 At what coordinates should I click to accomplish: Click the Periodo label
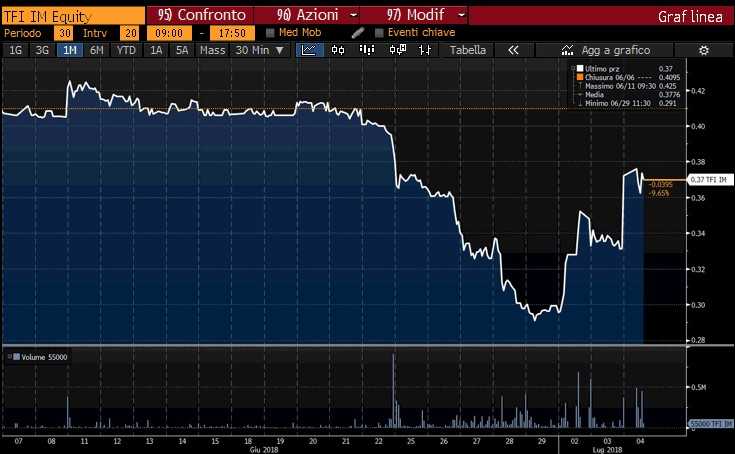(22, 33)
